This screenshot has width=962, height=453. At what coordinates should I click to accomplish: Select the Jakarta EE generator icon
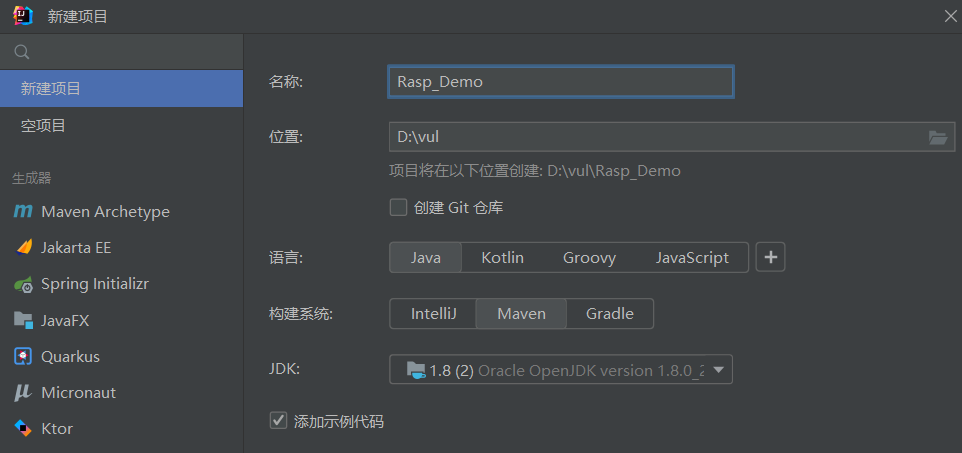point(23,248)
